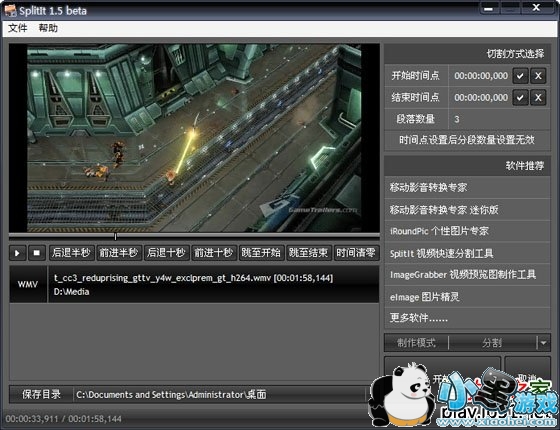Open SplitIt 视频快速分割工具 link
The height and width of the screenshot is (430, 560).
click(467, 254)
